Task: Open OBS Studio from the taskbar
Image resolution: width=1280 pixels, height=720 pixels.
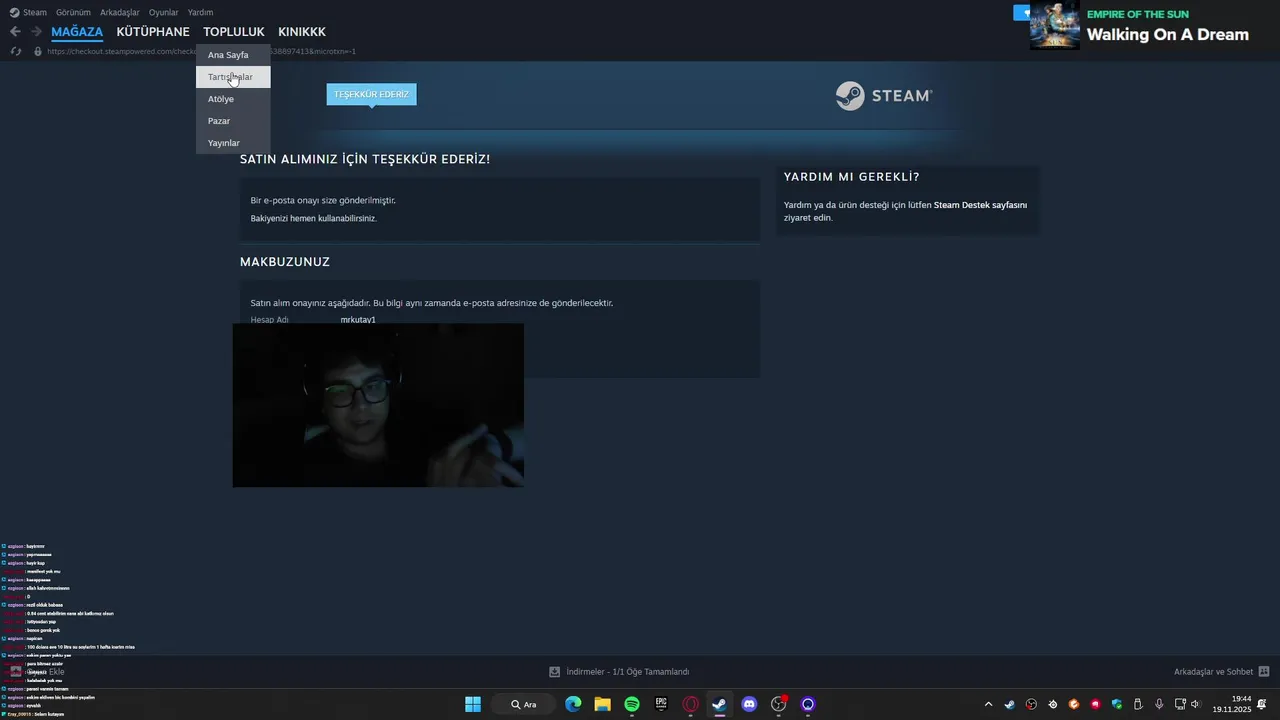Action: [x=779, y=704]
